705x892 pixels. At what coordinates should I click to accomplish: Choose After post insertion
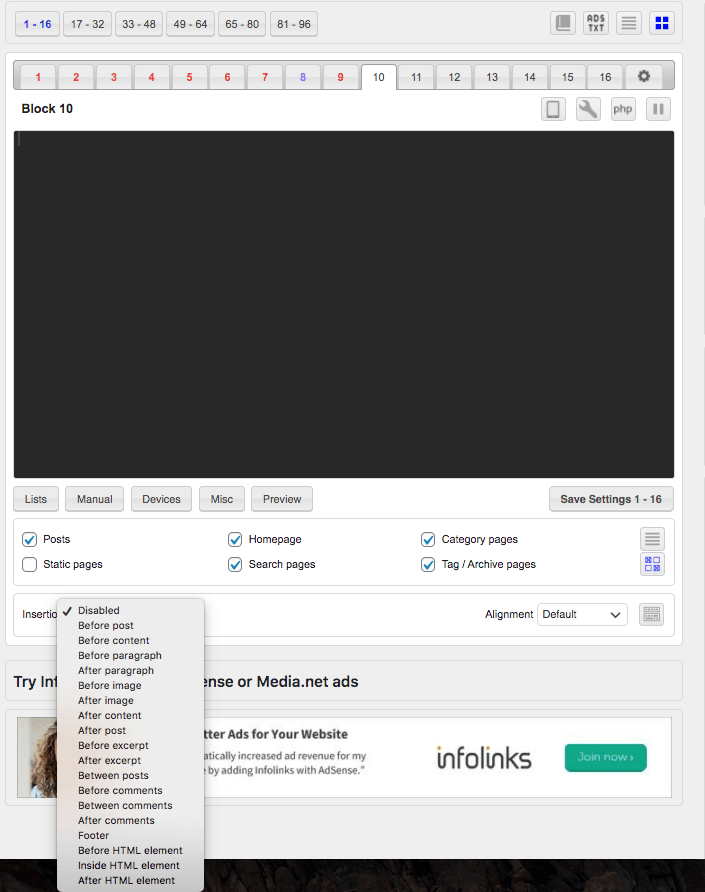[130, 730]
